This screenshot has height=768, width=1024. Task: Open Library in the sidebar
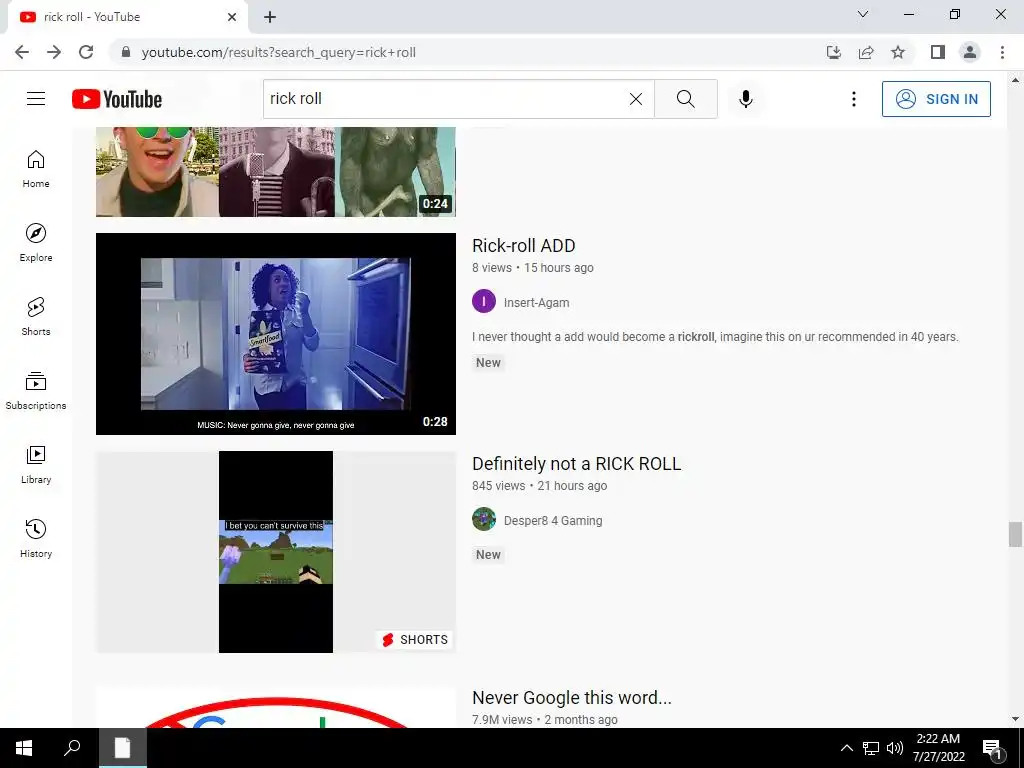pos(36,464)
